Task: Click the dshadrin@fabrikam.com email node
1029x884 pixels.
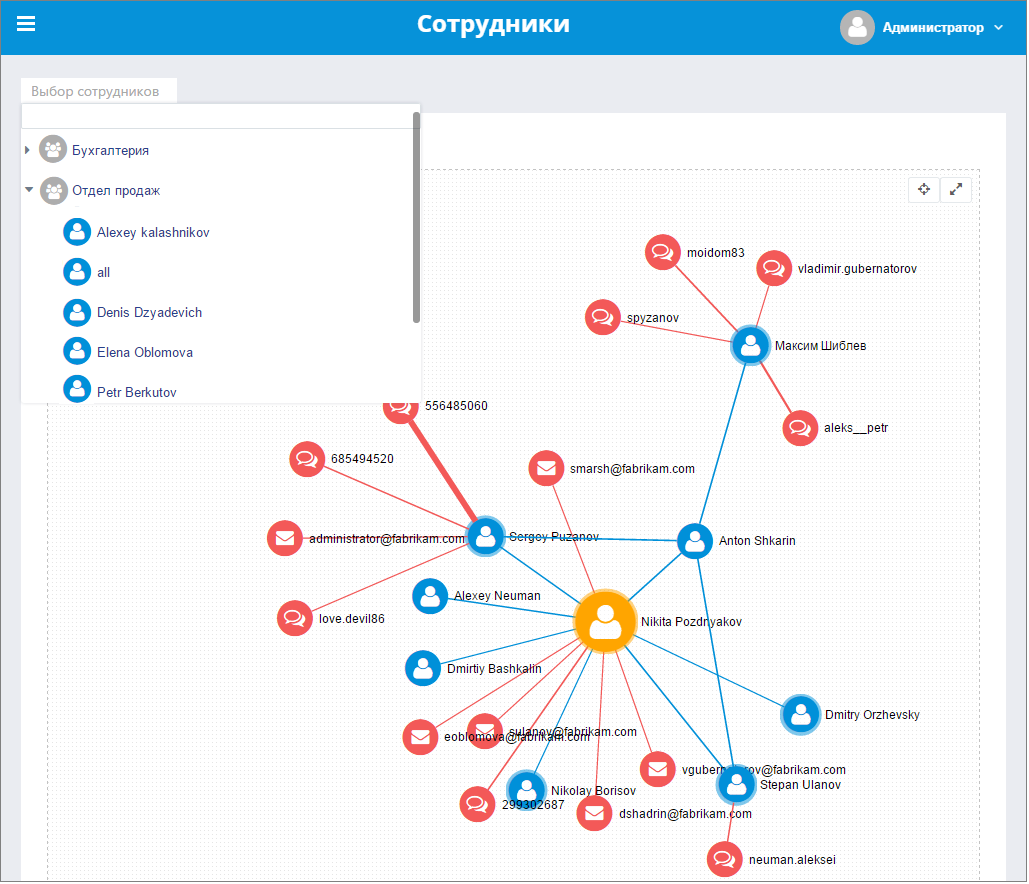Action: pos(594,813)
